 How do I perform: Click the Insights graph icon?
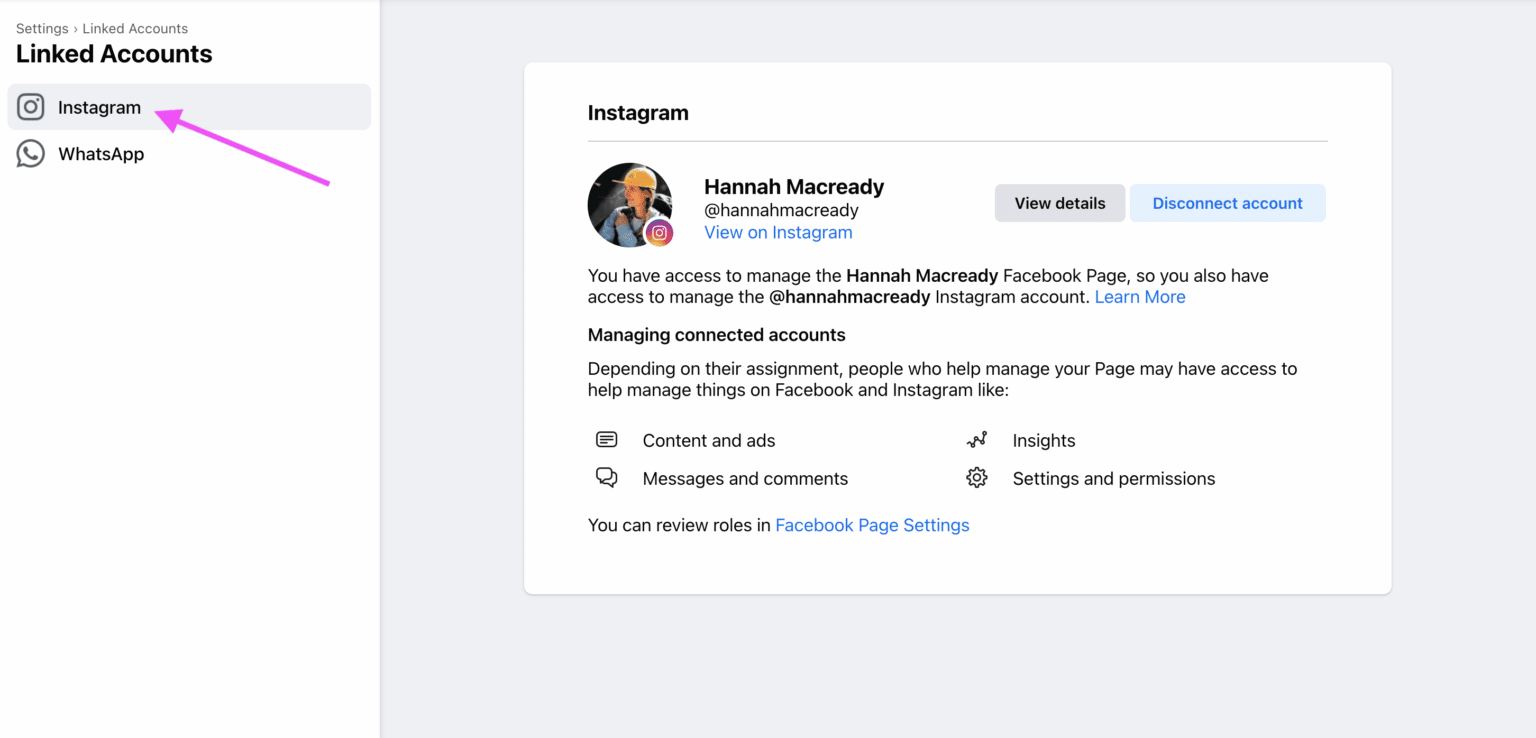pyautogui.click(x=977, y=440)
